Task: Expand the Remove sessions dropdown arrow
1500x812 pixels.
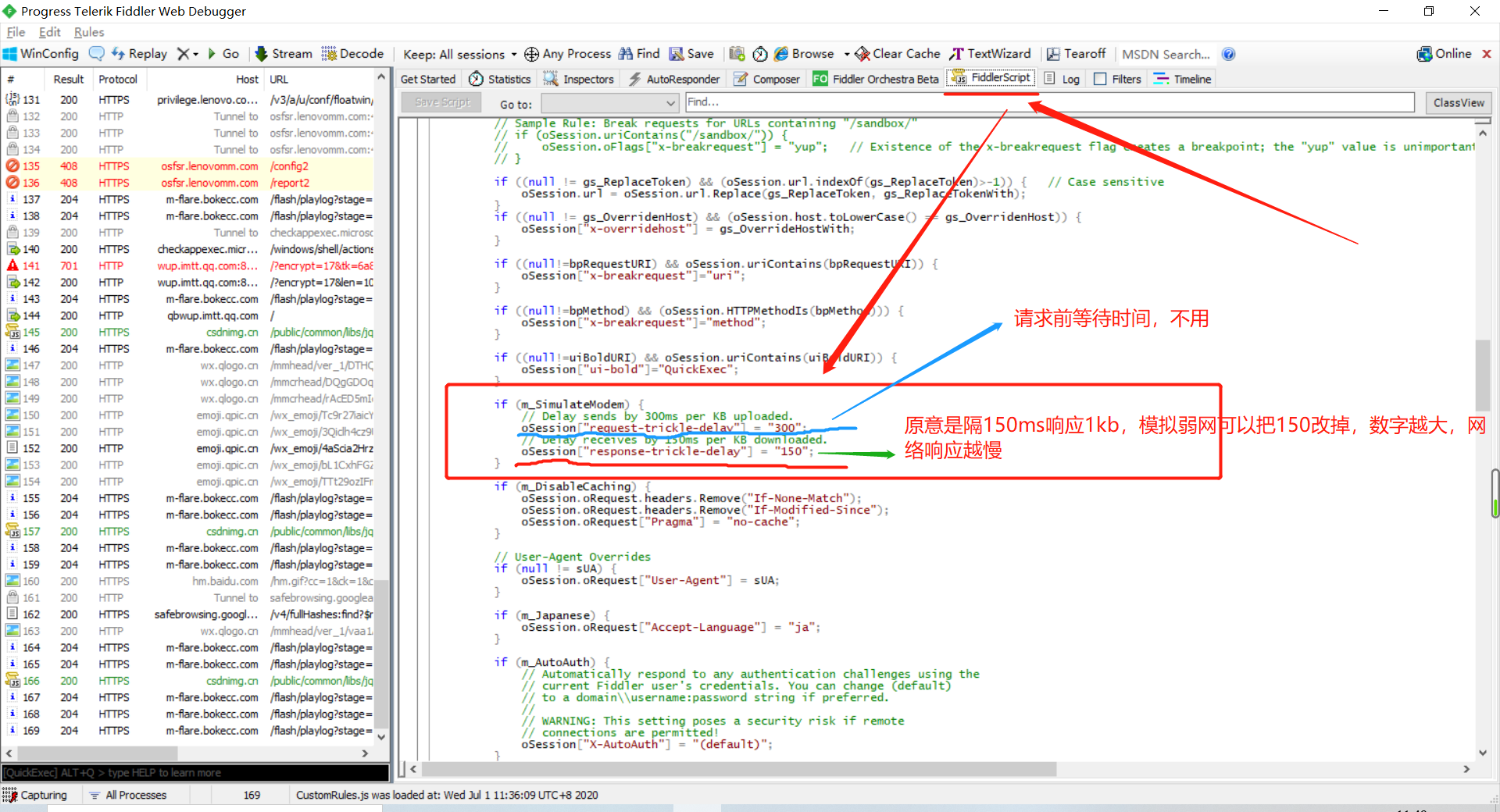Action: coord(196,54)
